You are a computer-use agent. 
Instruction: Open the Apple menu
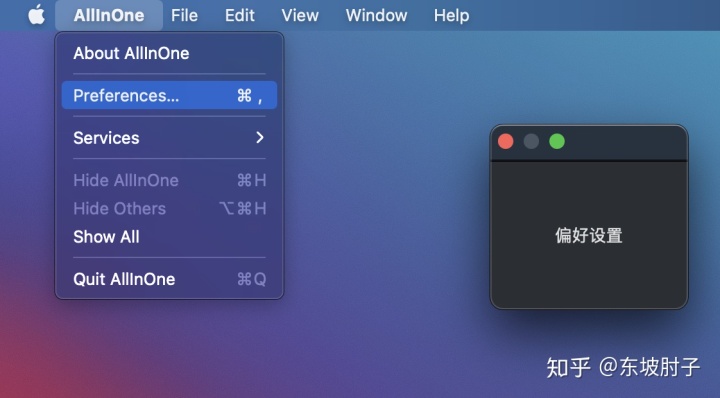click(37, 15)
